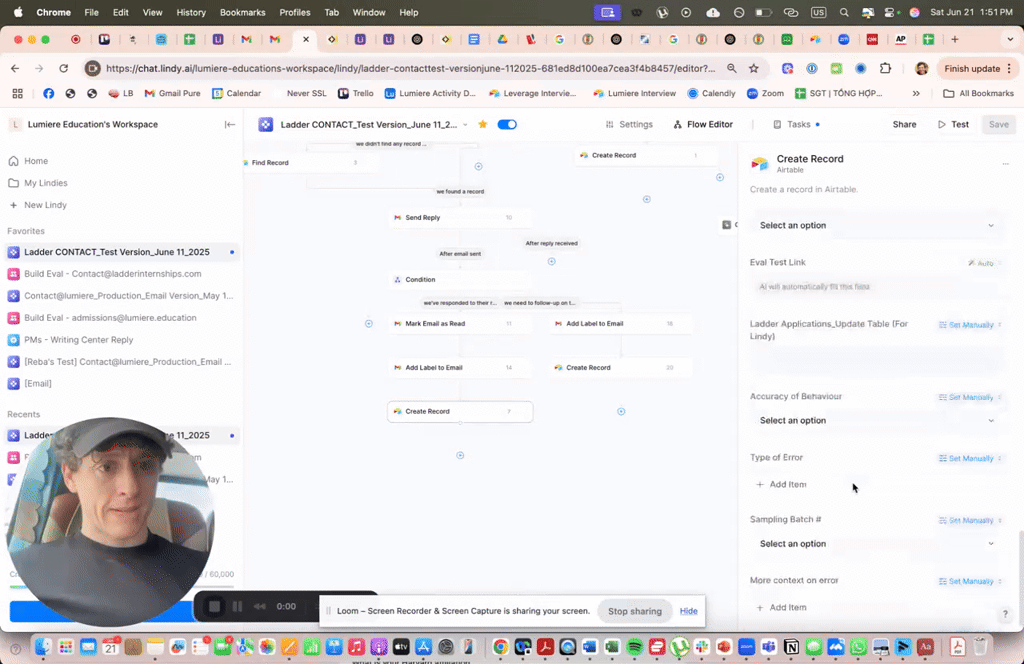Collapse the sidebar using the collapse icon
1024x664 pixels.
click(230, 125)
